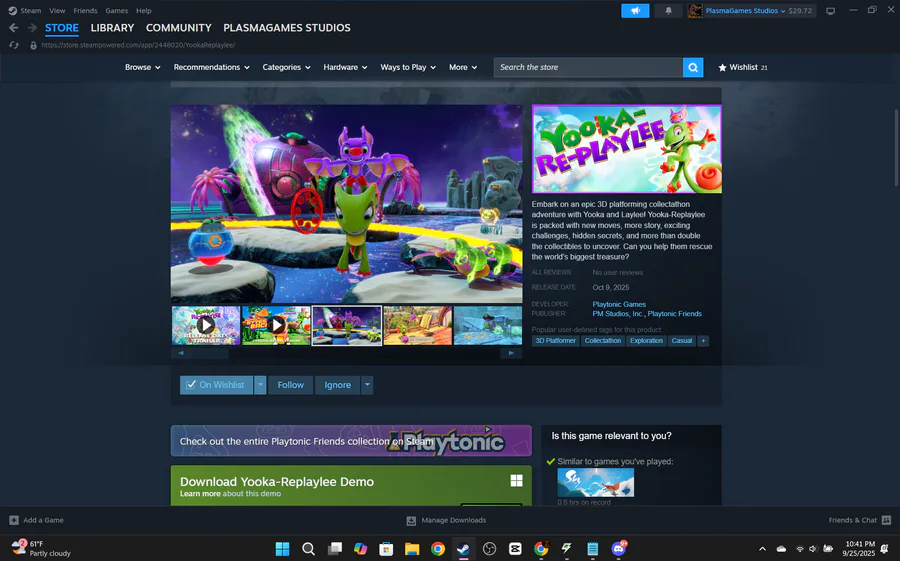Click the Learn more about this demo link
This screenshot has width=900, height=561.
coord(230,494)
